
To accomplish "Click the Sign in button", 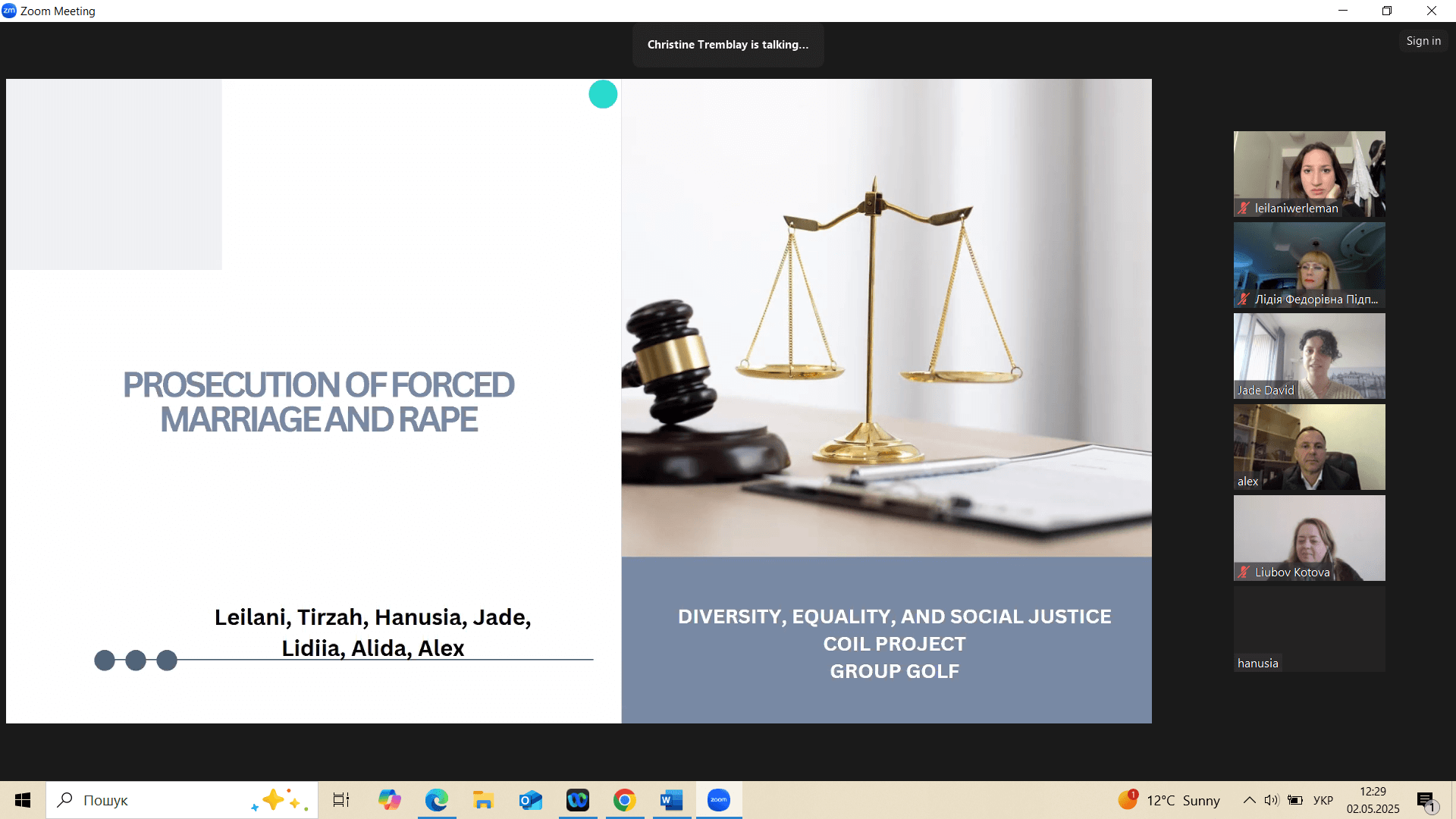I will [1423, 41].
